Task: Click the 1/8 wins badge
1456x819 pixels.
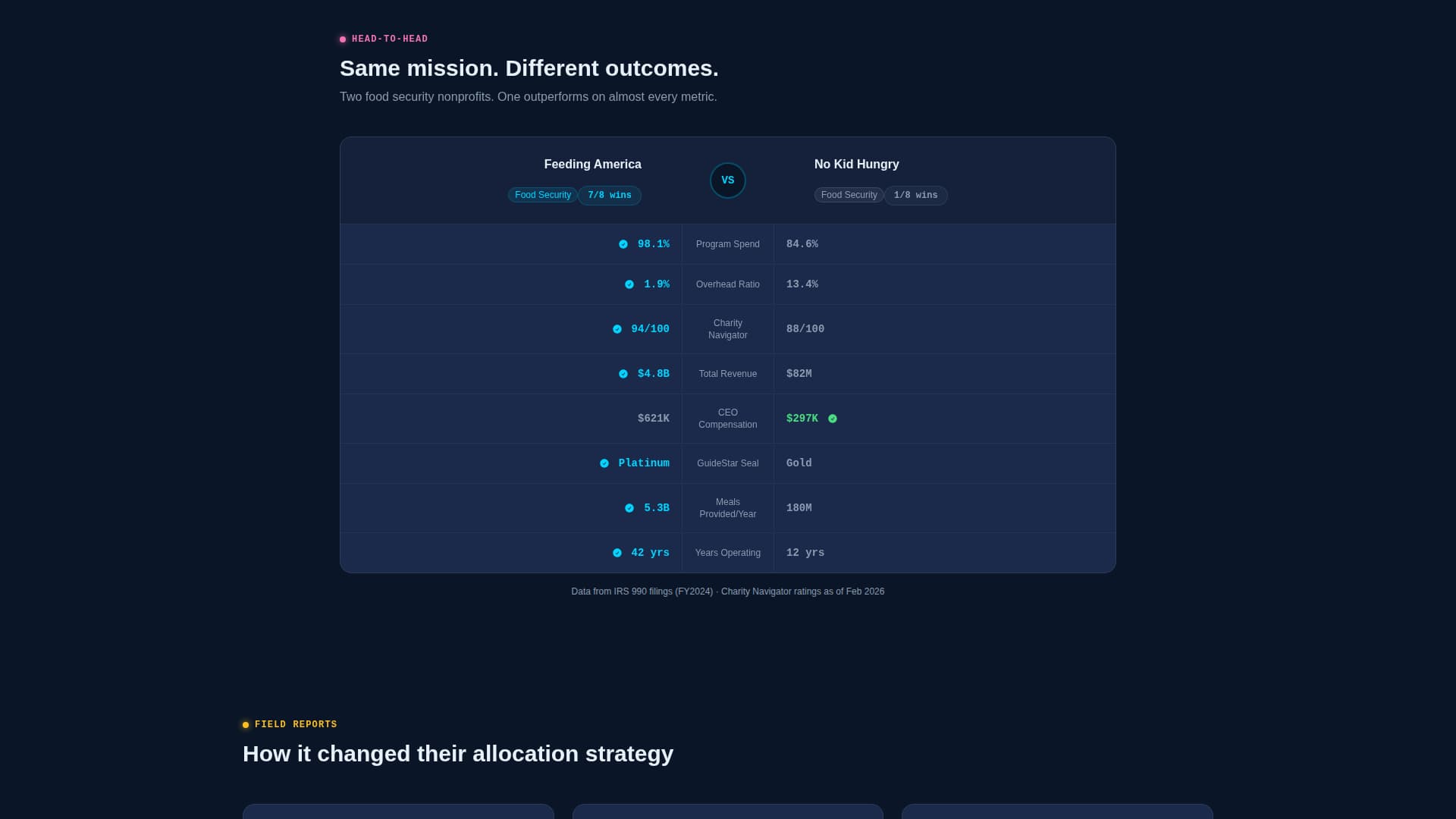Action: point(916,196)
